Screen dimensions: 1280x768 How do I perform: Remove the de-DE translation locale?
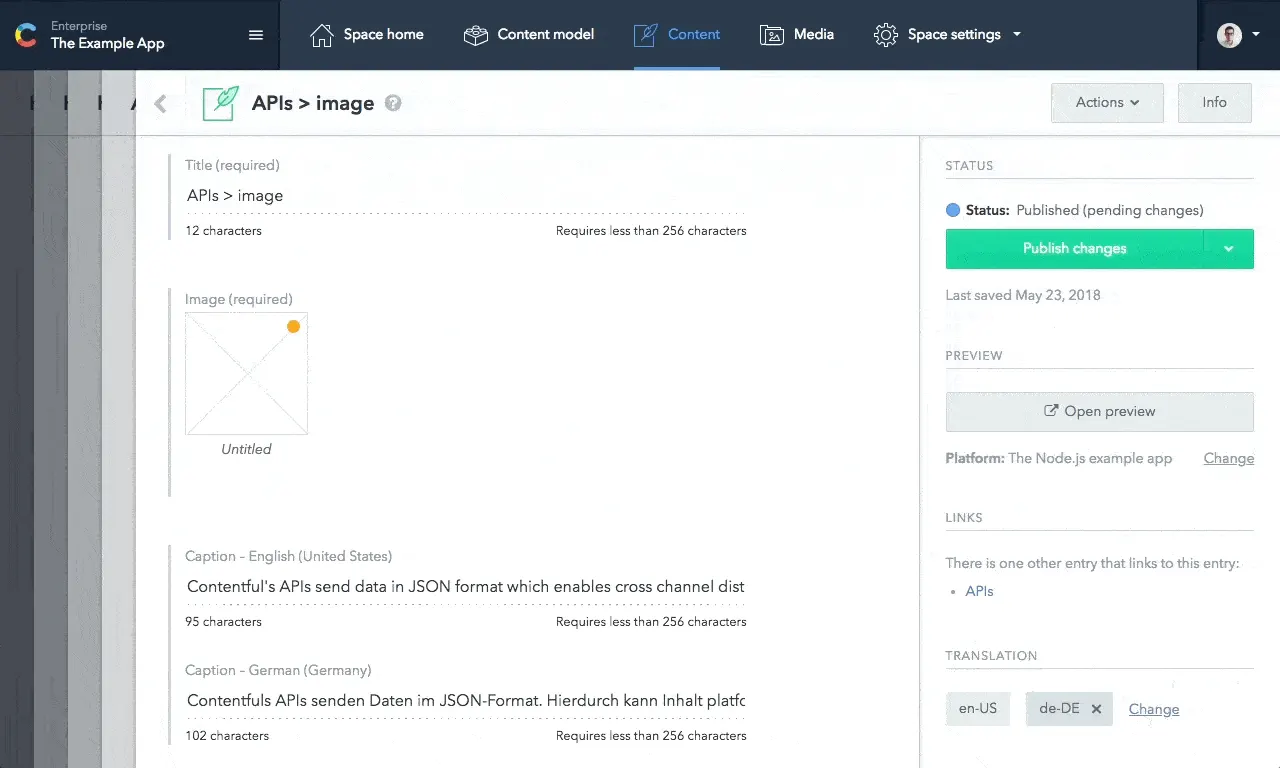(x=1096, y=709)
